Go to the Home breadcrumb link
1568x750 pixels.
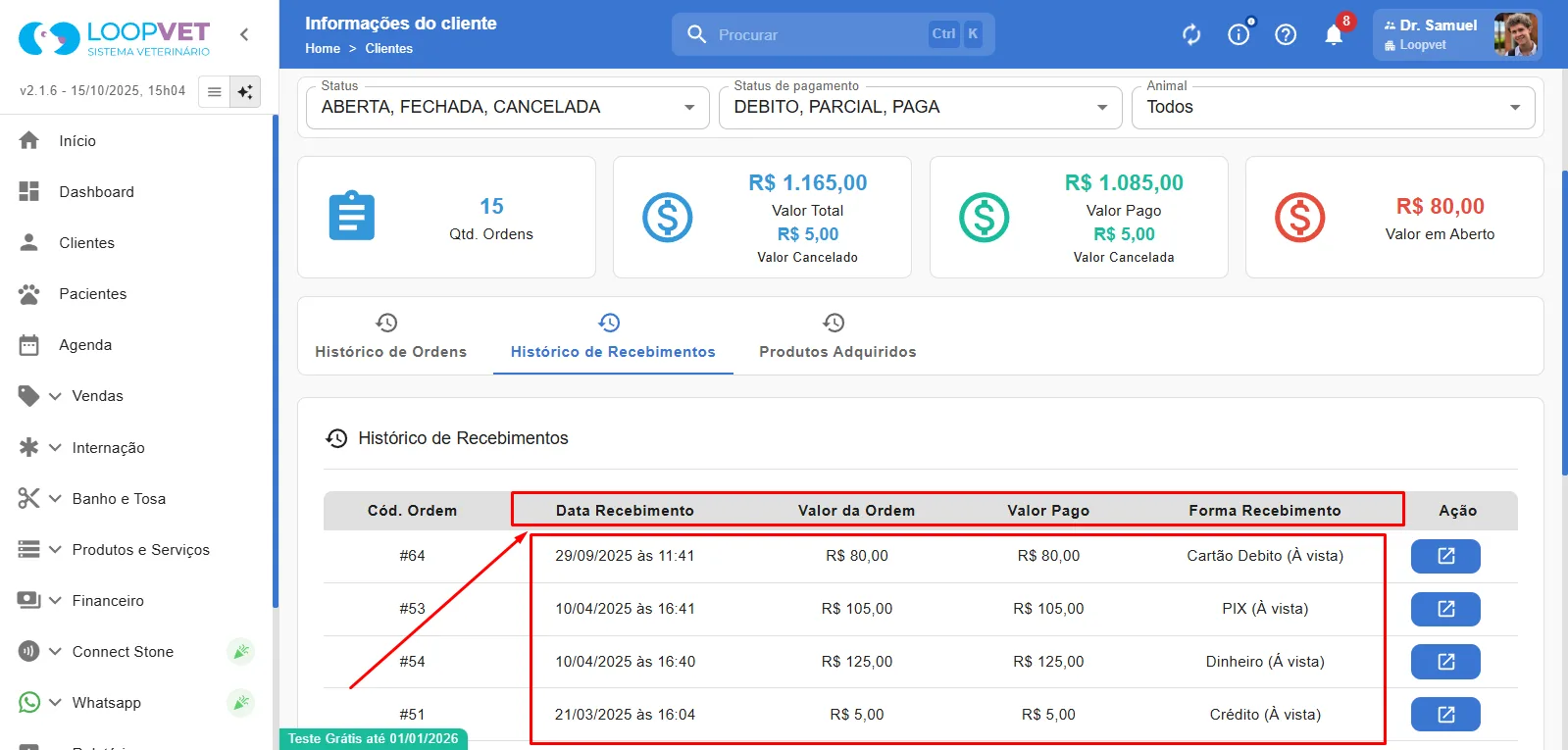(323, 48)
